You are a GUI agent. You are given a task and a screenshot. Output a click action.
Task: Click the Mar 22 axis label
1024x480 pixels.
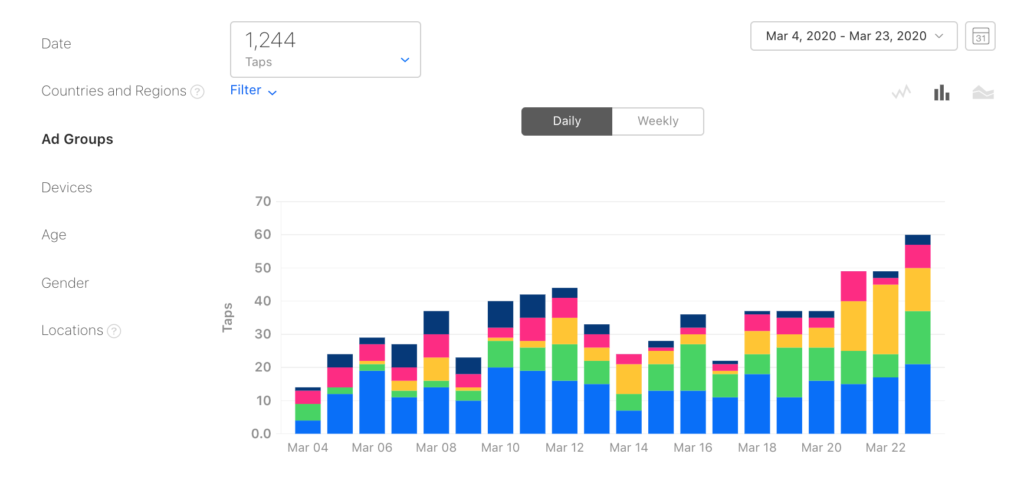pyautogui.click(x=886, y=448)
